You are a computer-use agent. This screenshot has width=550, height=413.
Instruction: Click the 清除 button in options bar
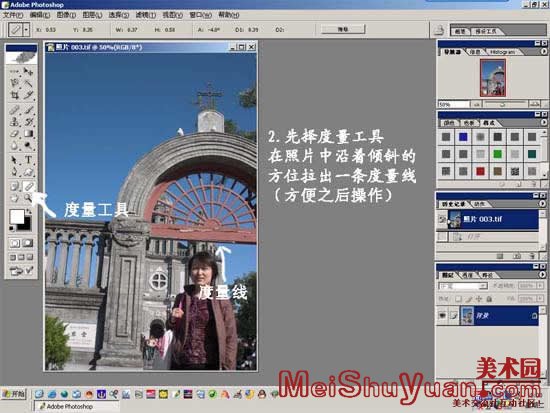coord(343,29)
